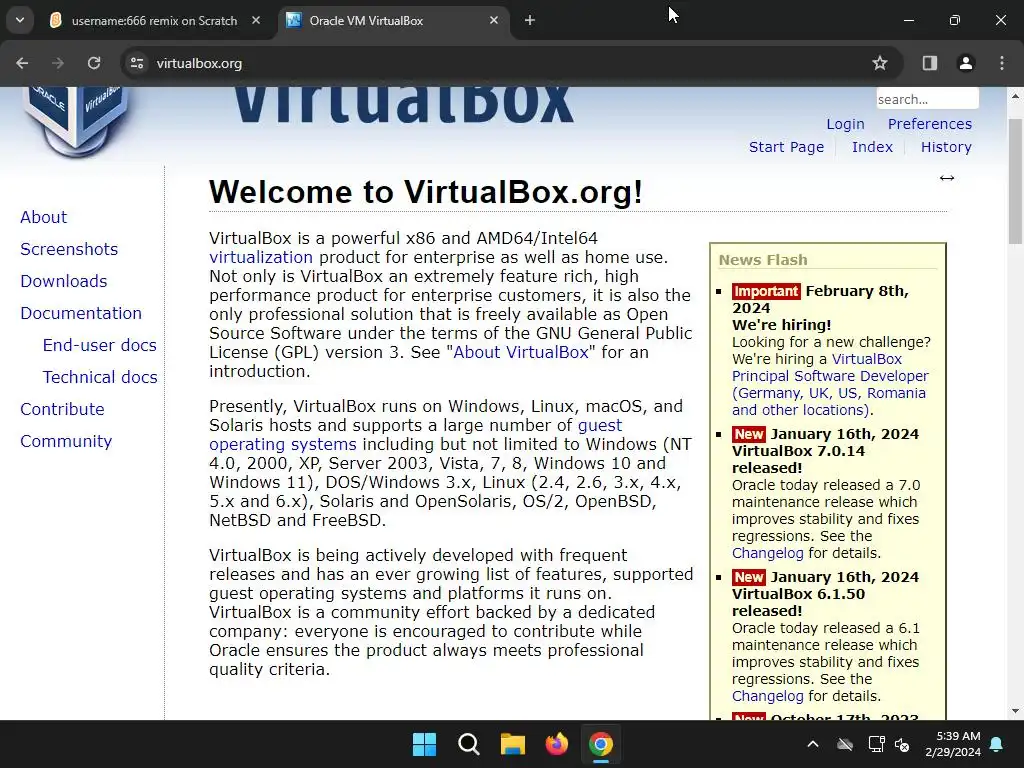Click scrollbar down arrow
Screen dimensions: 1024x768
pos(1016,711)
